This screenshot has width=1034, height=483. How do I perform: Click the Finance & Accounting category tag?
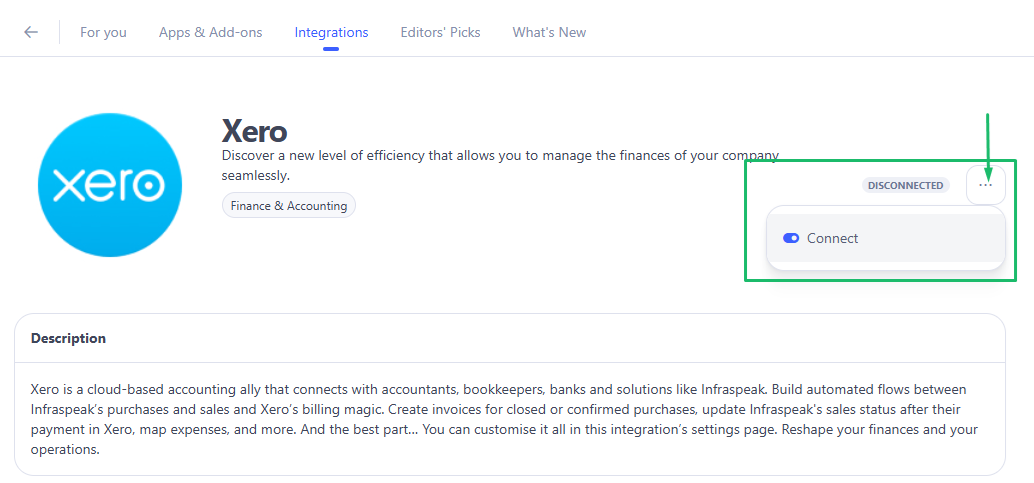[x=289, y=206]
